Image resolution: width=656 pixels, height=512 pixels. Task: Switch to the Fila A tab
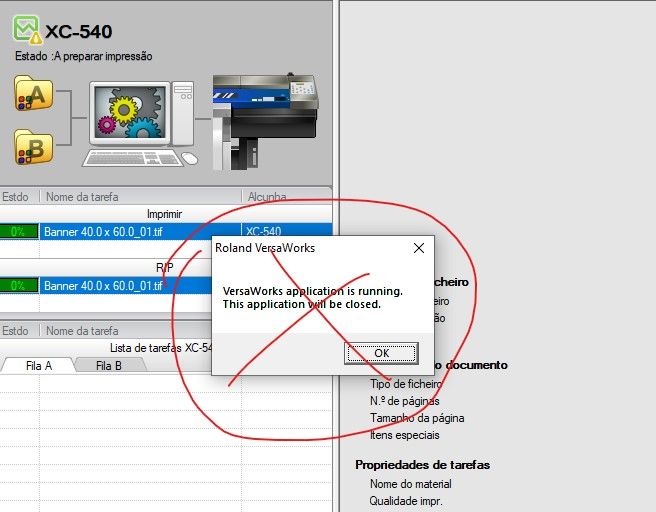[x=39, y=366]
